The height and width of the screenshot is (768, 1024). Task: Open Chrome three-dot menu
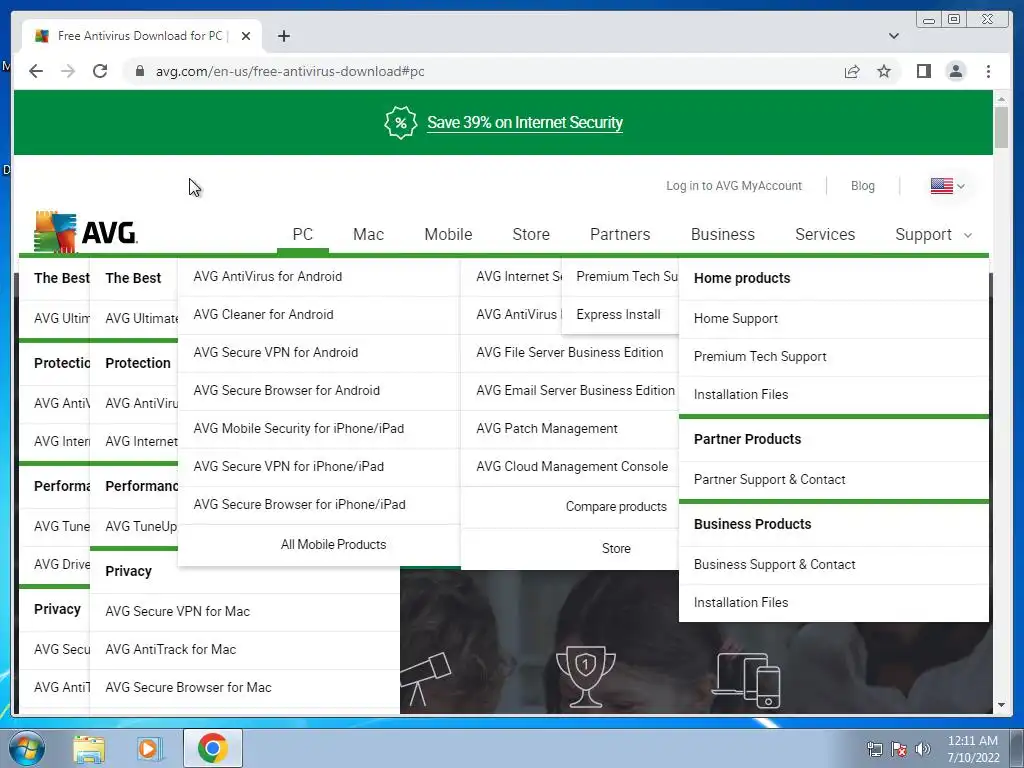(988, 71)
